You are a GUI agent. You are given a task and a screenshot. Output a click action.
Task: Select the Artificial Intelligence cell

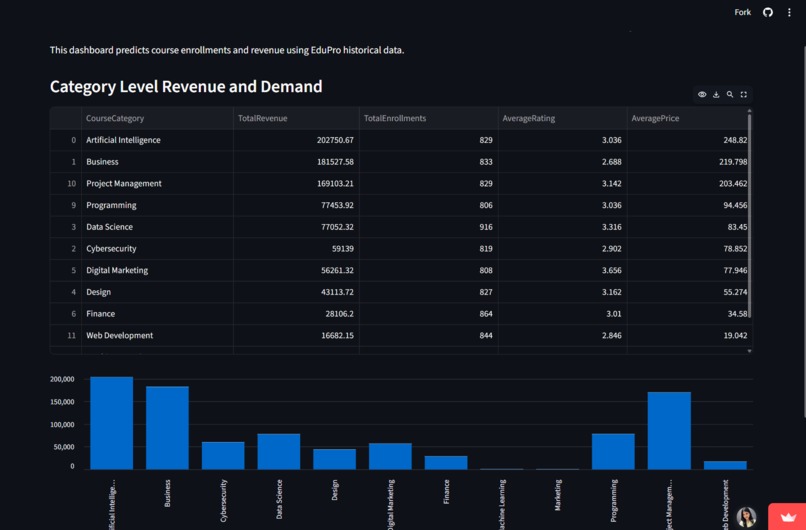coord(157,140)
